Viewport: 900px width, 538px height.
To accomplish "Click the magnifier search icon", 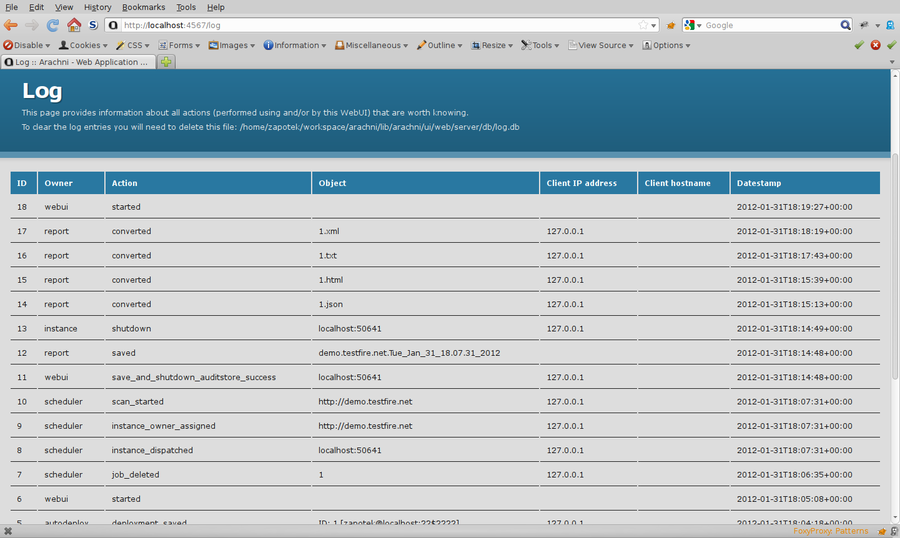I will point(845,25).
